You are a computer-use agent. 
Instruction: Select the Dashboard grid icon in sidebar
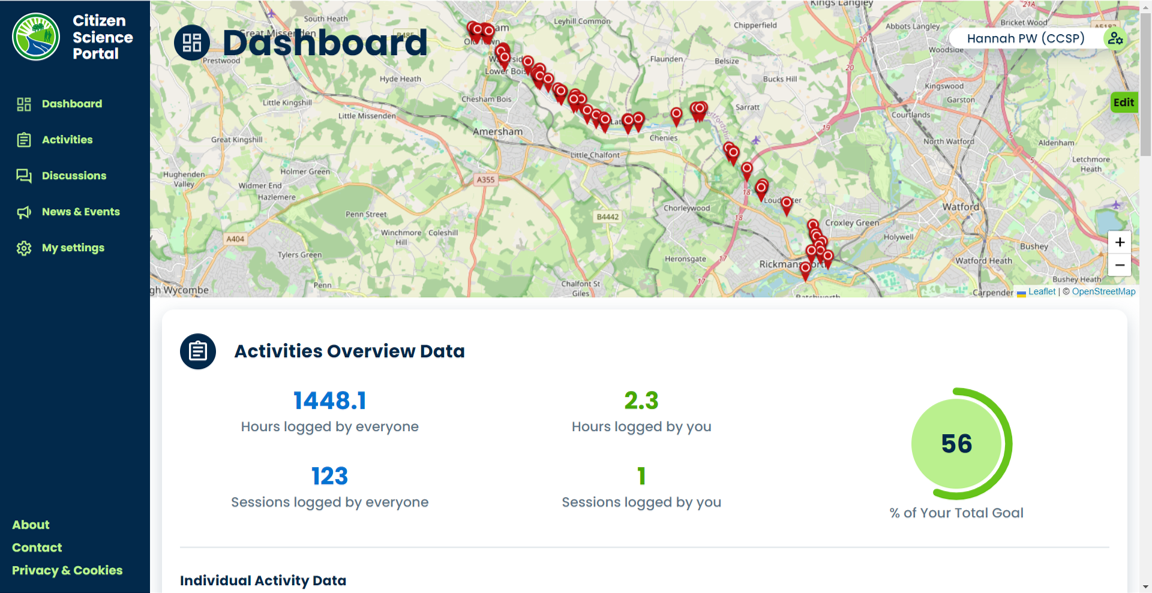pos(22,103)
